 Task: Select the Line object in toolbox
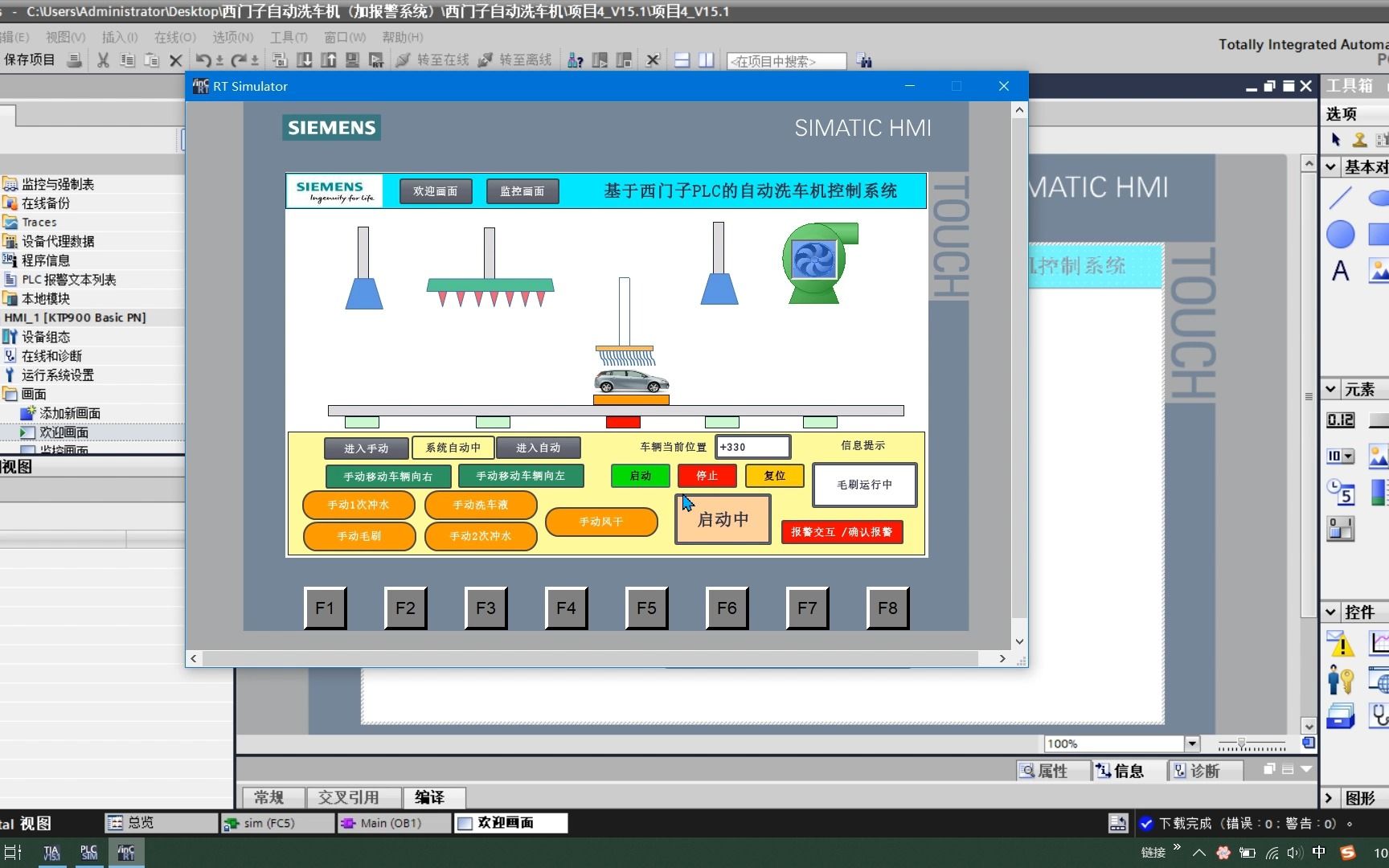pos(1340,197)
